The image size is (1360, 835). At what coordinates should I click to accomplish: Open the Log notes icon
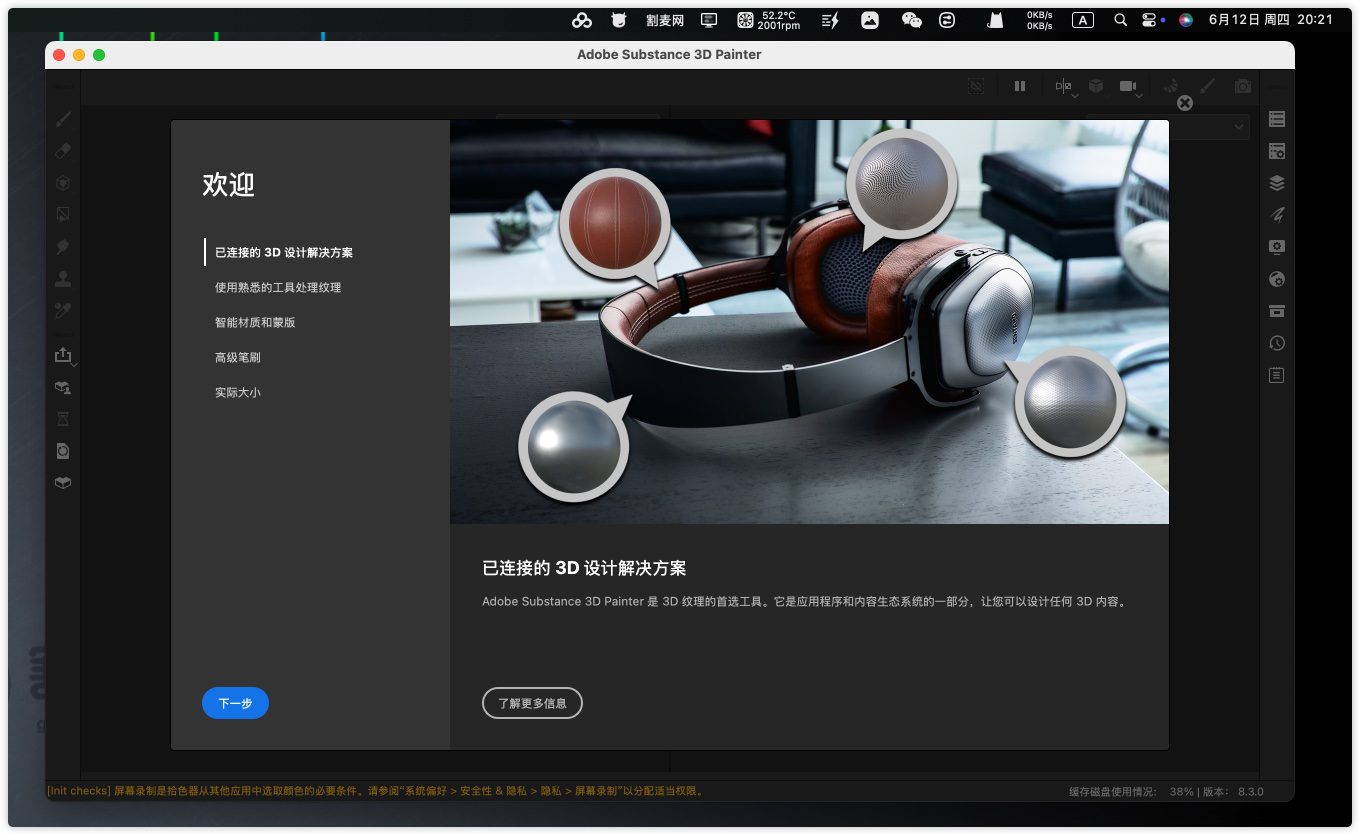tap(1277, 375)
